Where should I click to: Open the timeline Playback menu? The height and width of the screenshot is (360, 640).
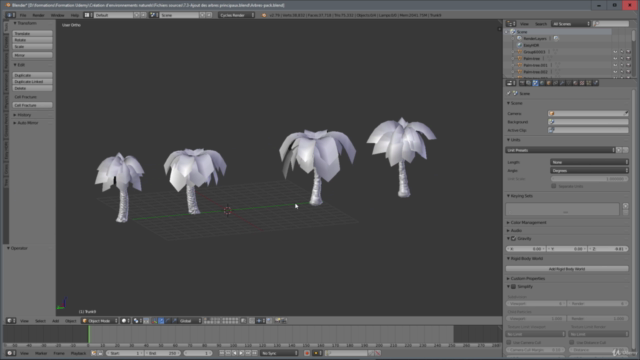(x=78, y=353)
